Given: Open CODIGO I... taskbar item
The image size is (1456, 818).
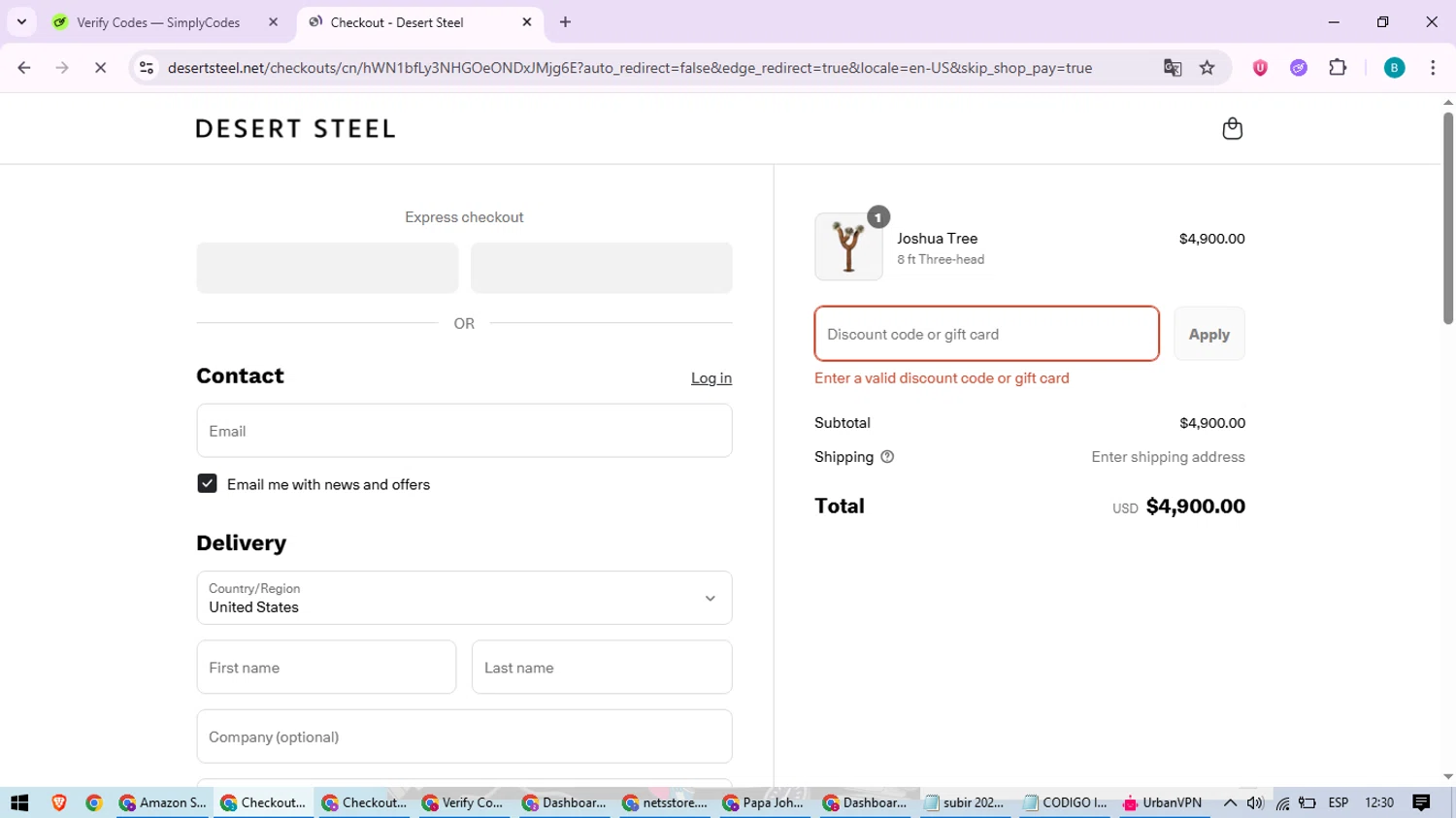Looking at the screenshot, I should pyautogui.click(x=1066, y=802).
